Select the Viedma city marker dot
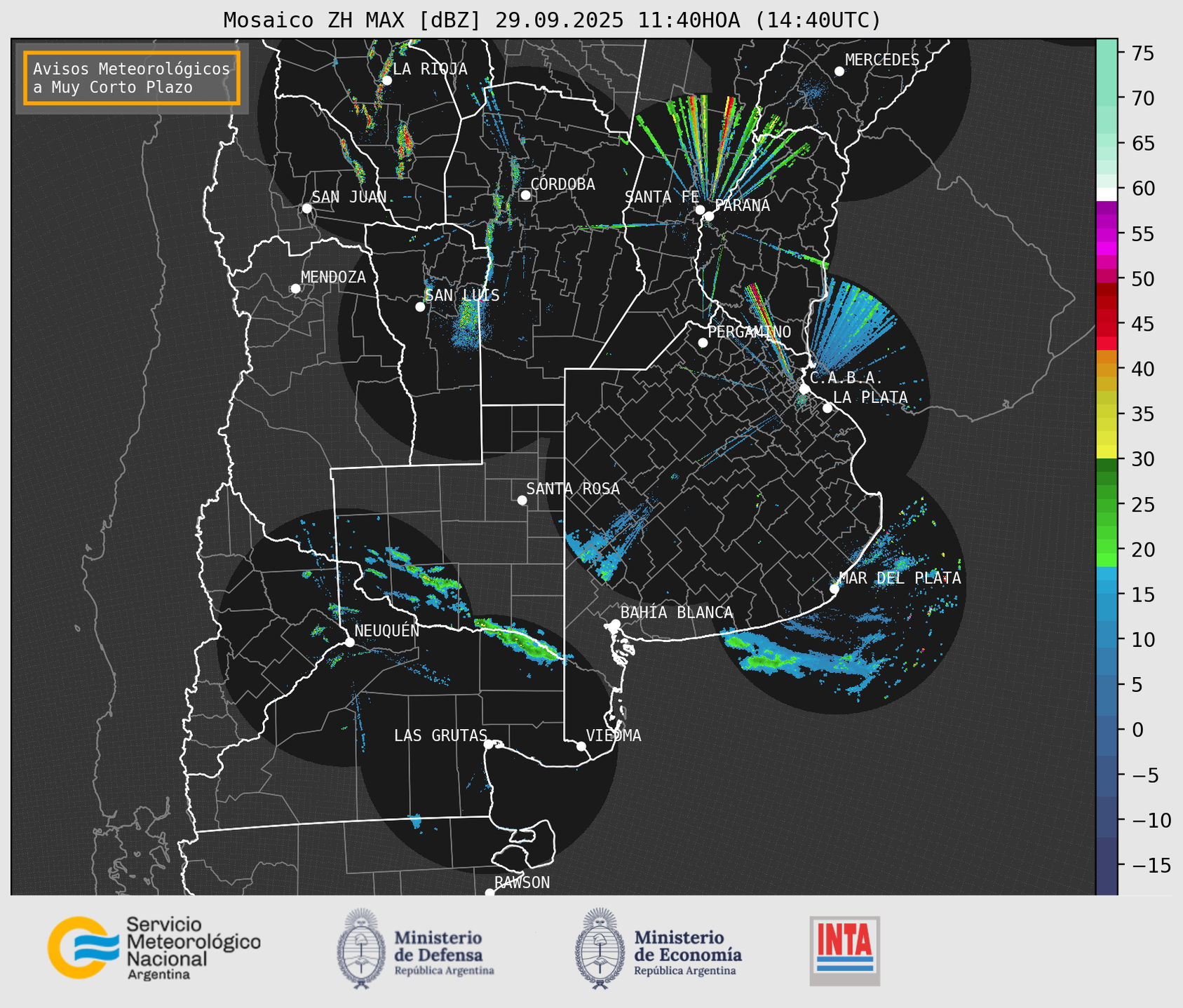Screen dimensions: 1183x1008 581,746
